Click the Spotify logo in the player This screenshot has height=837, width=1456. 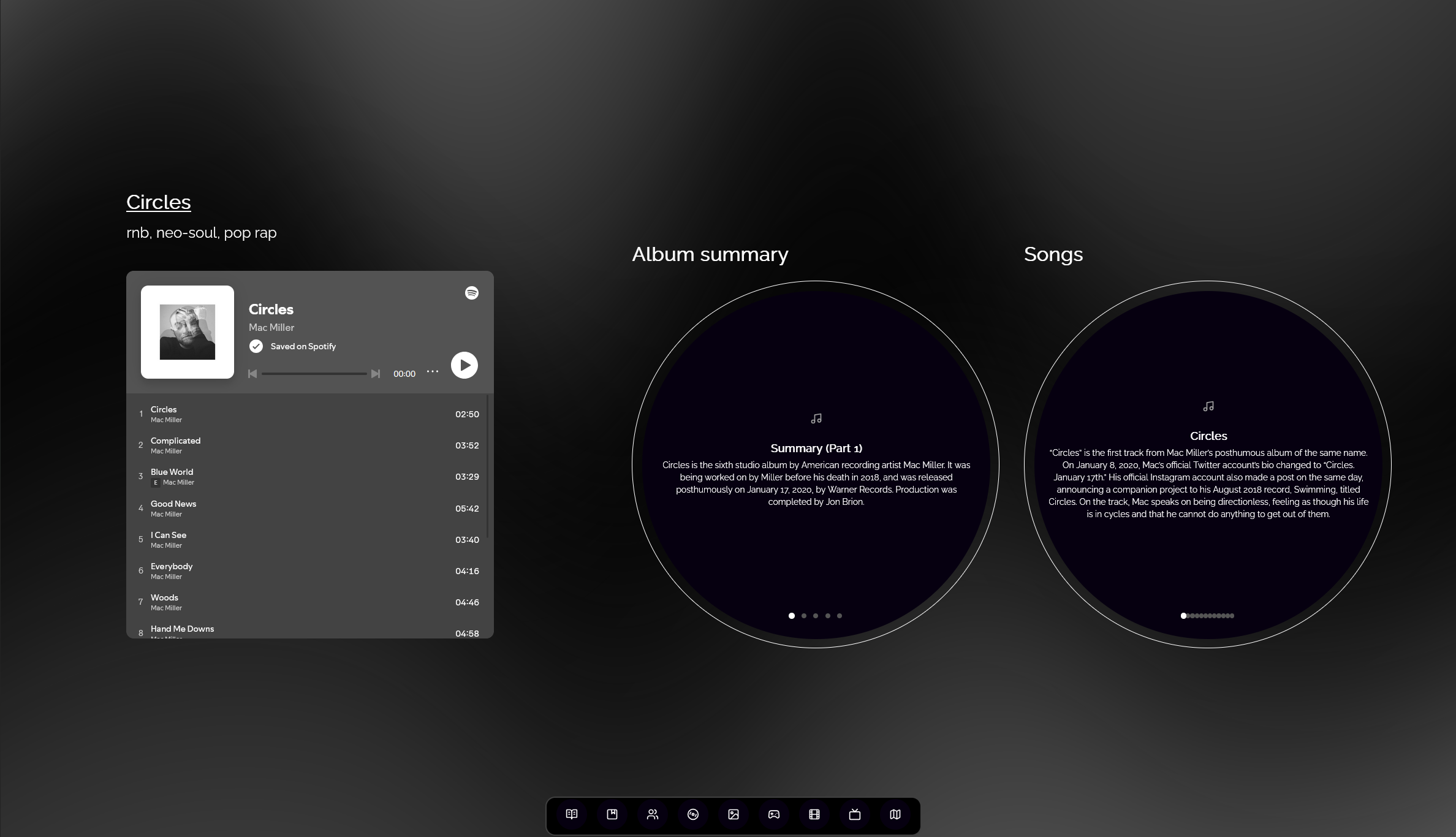click(x=472, y=293)
